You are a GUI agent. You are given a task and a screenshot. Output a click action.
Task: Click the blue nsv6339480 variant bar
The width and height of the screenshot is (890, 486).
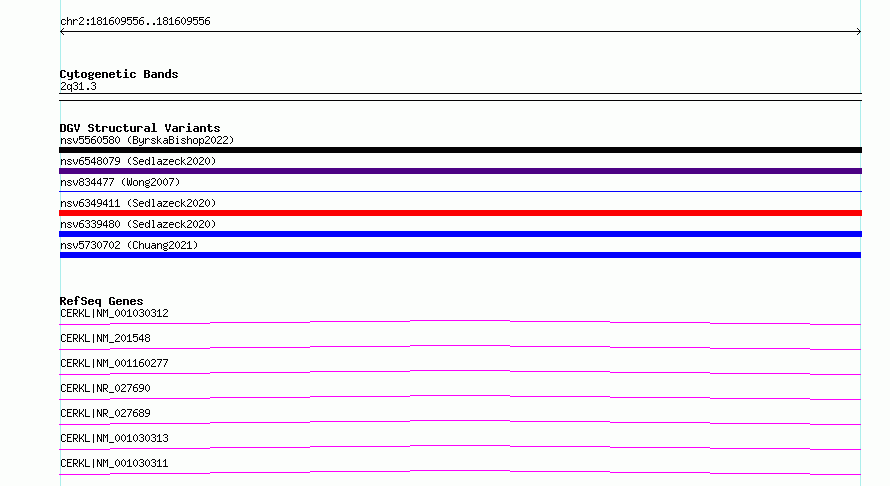click(460, 234)
